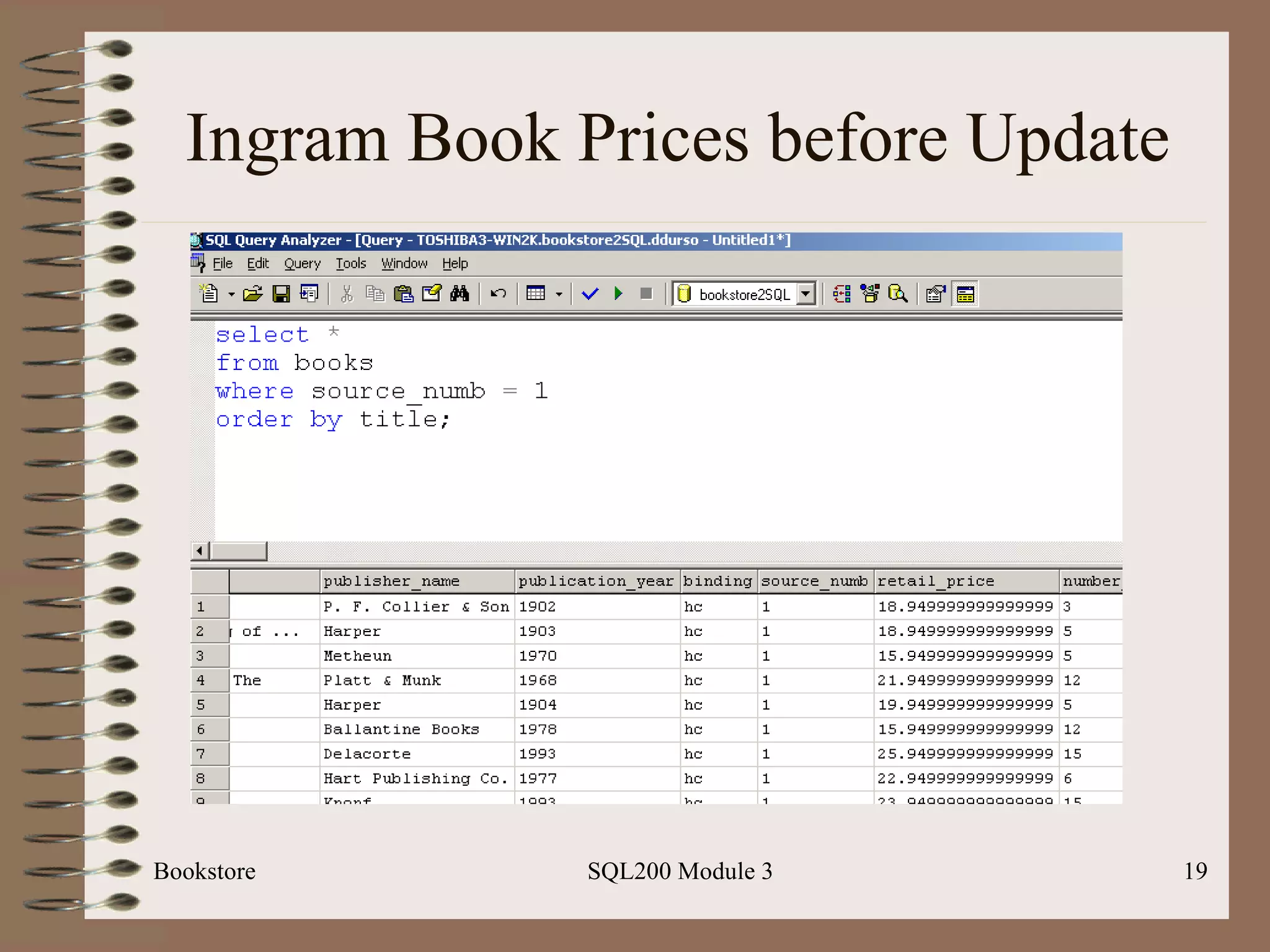Open the Query menu
The width and height of the screenshot is (1270, 952).
coord(302,264)
